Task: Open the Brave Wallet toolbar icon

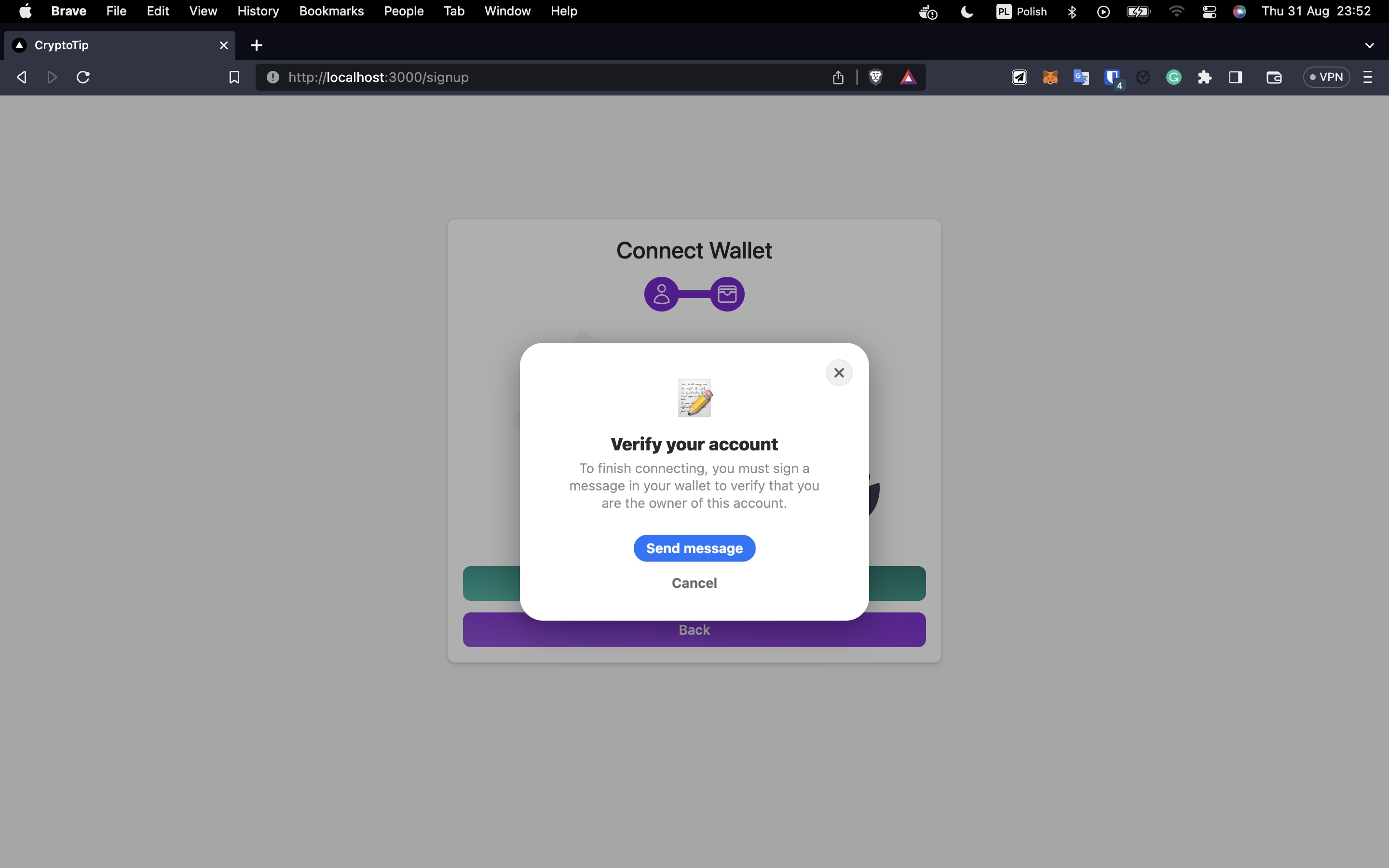Action: (x=1274, y=78)
